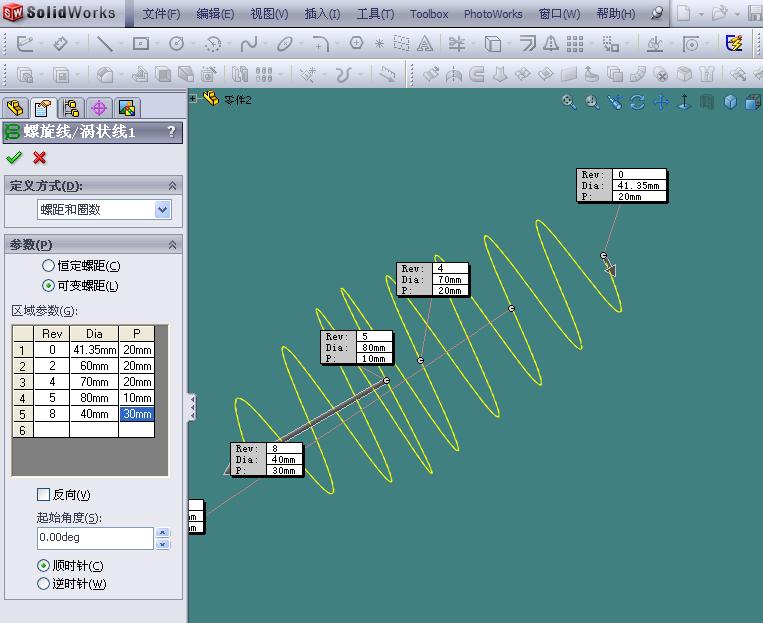The image size is (763, 623).
Task: Open the PhotoWorks menu
Action: point(493,14)
